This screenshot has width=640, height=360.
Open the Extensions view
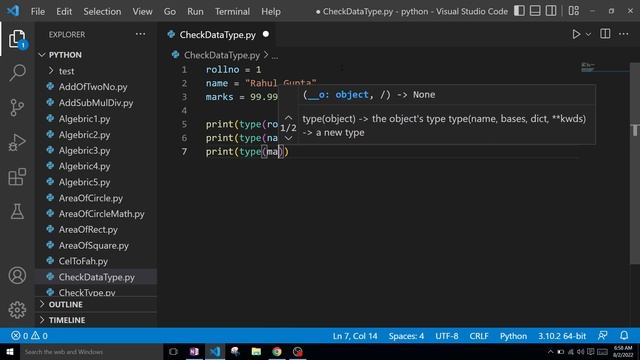[17, 177]
